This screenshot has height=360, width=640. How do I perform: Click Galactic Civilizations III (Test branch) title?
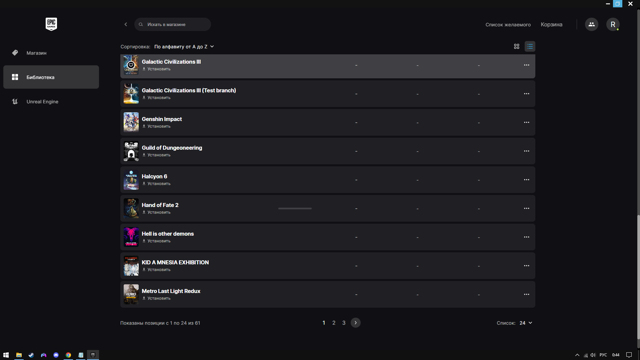(x=189, y=91)
